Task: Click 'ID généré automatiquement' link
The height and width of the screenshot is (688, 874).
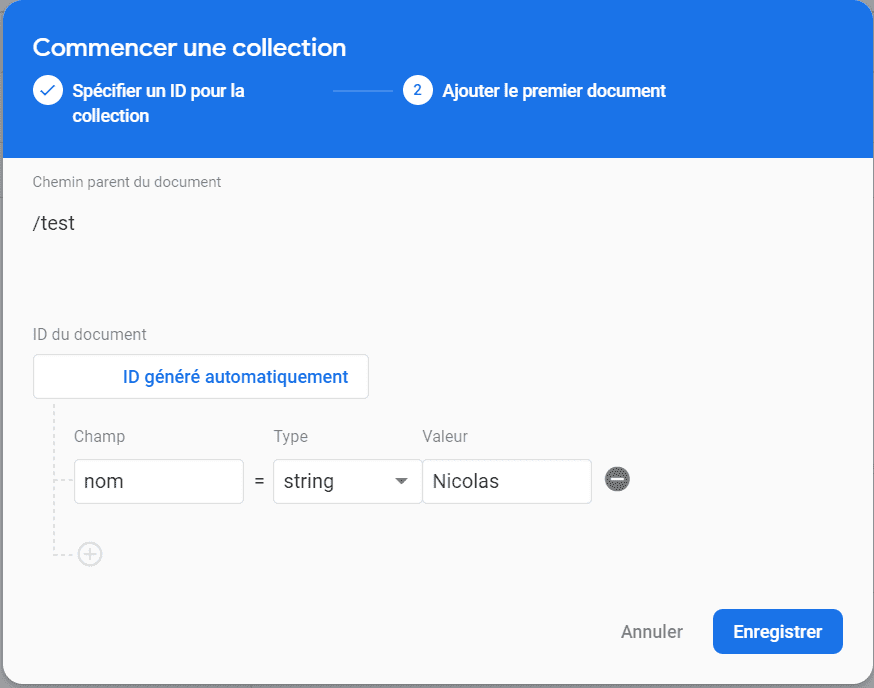Action: click(235, 377)
